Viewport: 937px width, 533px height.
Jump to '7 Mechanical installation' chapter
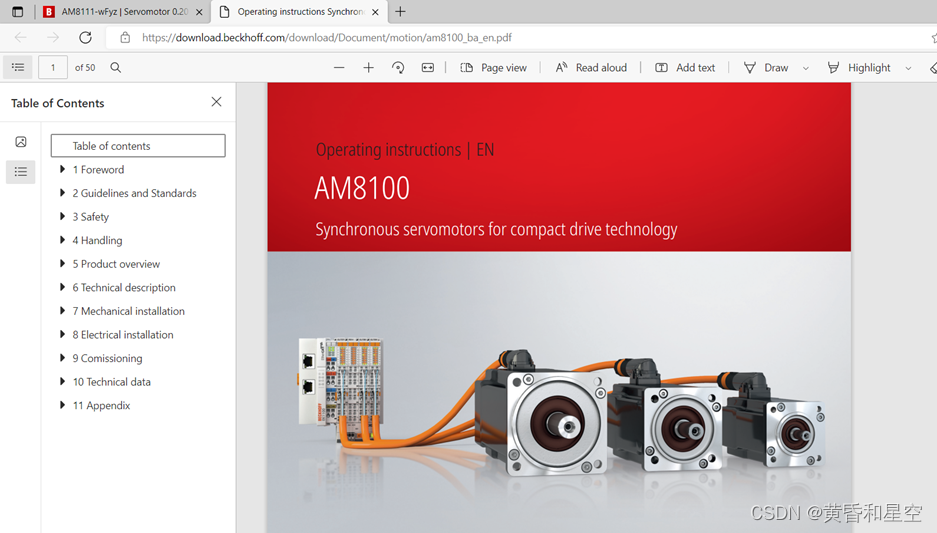(x=128, y=311)
